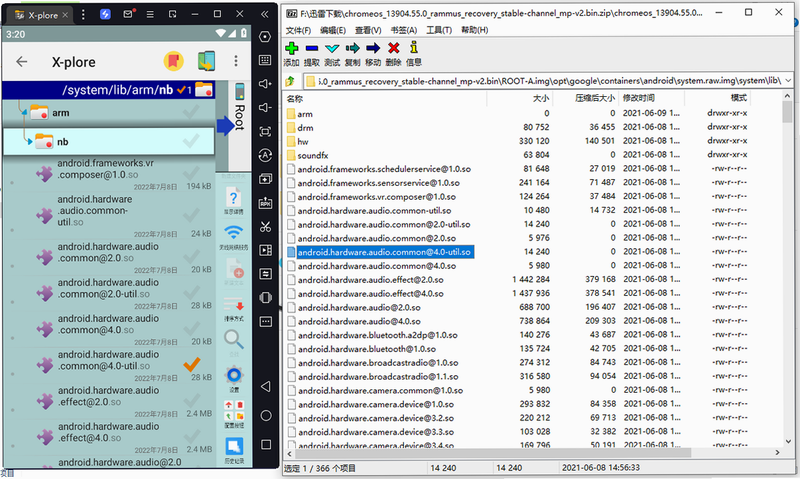Screen dimensions: 800x479
Task: Go up one folder level in 7-Zip
Action: coord(290,81)
